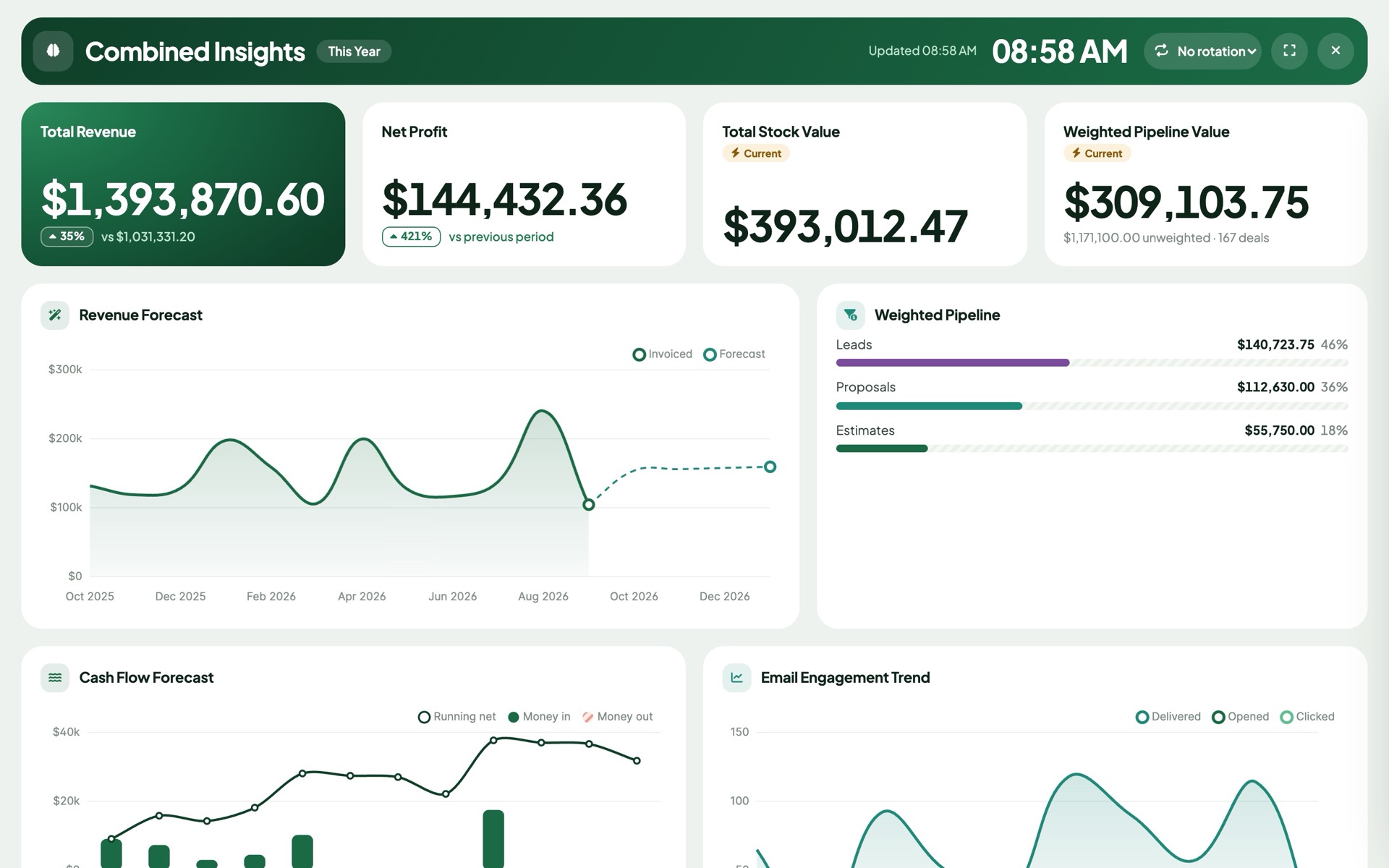
Task: Click the Estimates progress bar
Action: click(x=881, y=448)
